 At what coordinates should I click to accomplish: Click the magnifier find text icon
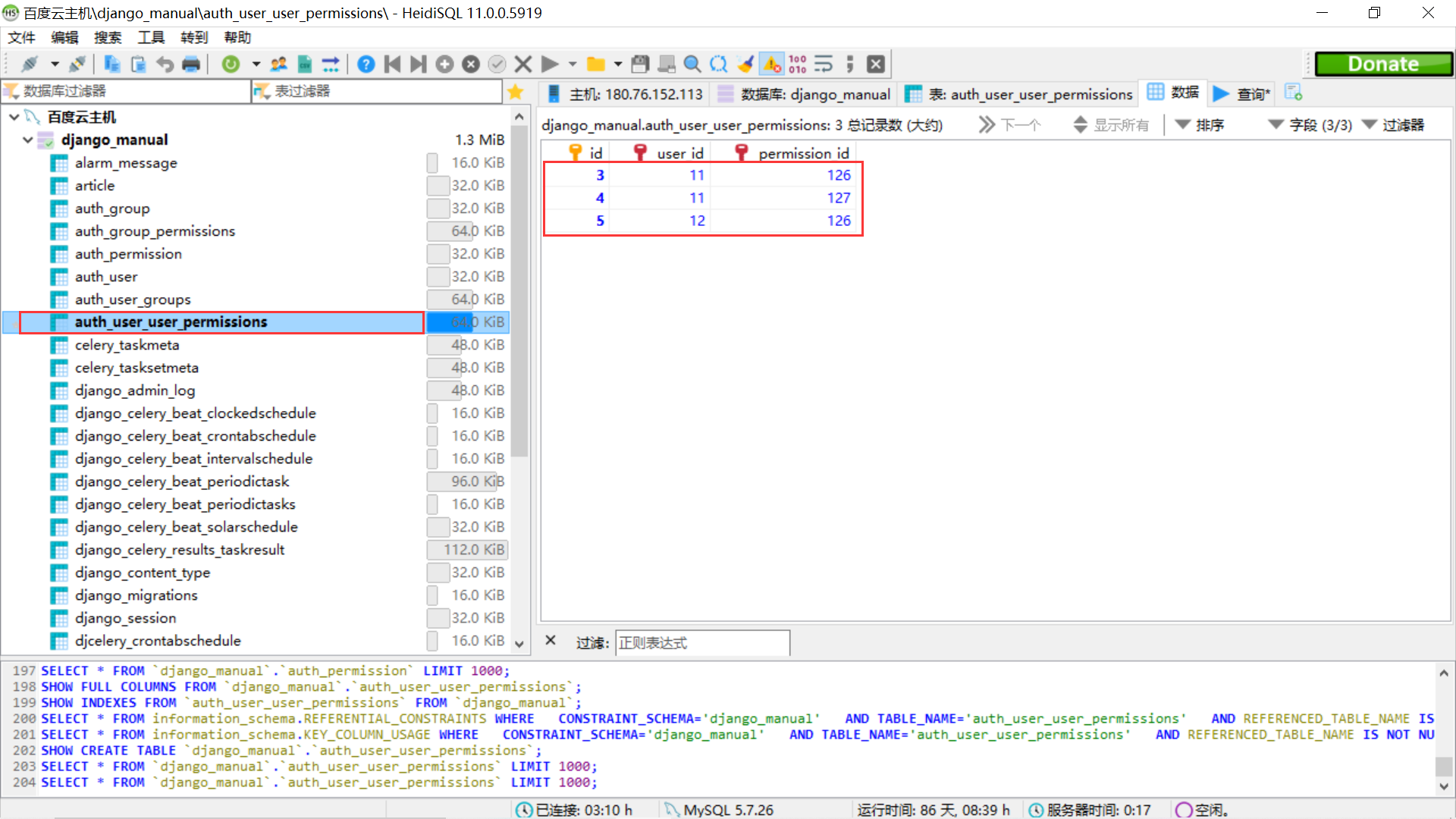(692, 64)
